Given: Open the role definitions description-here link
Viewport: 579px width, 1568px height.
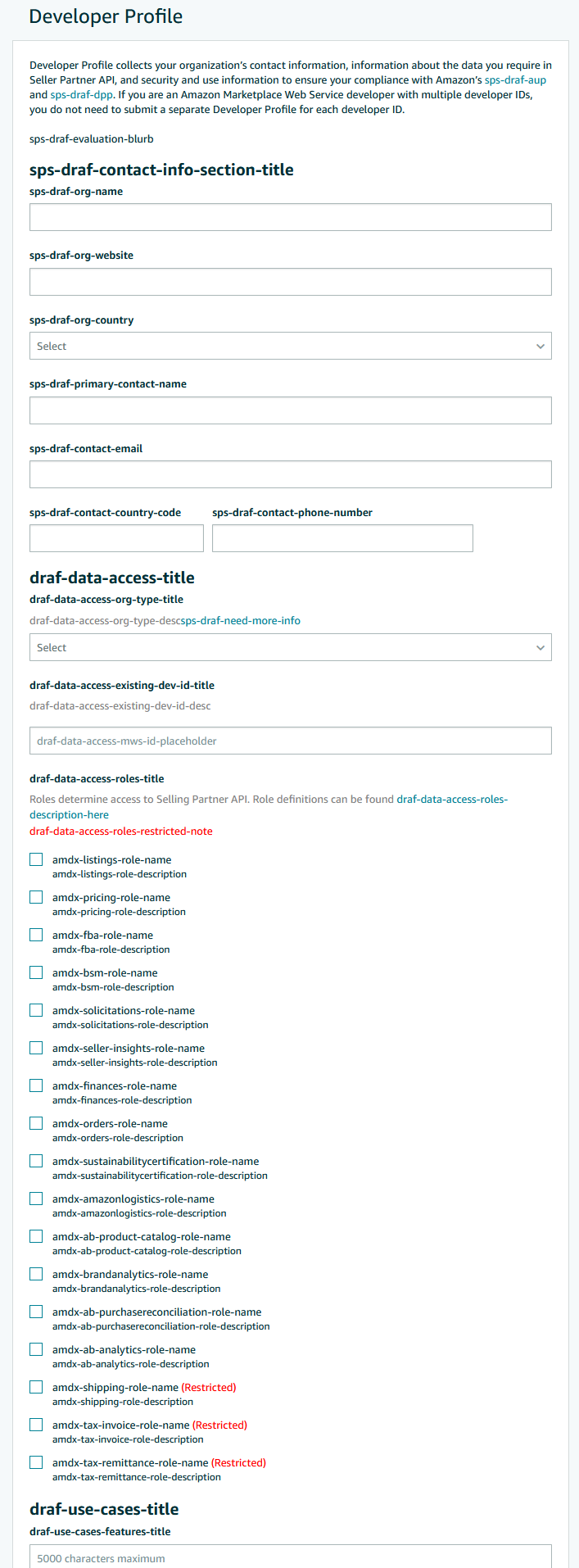Looking at the screenshot, I should [x=453, y=799].
